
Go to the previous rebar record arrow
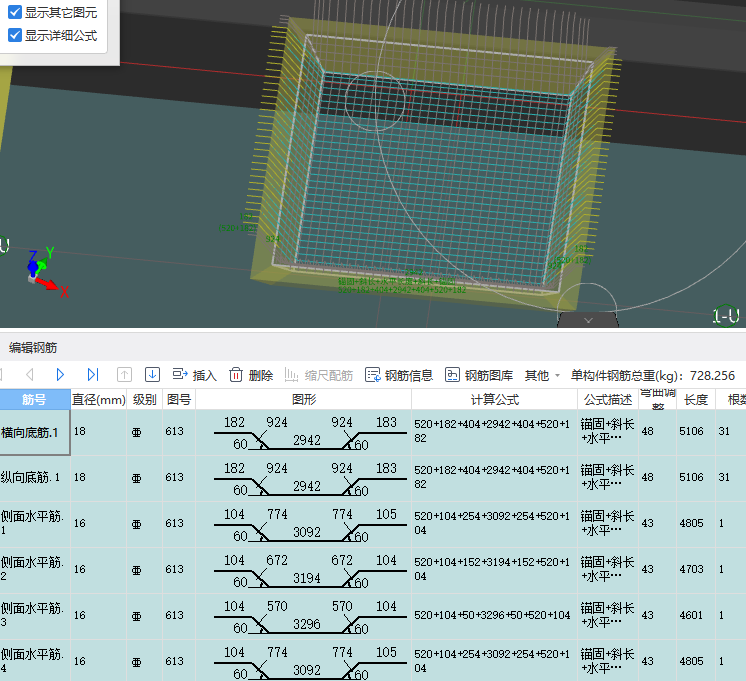29,375
